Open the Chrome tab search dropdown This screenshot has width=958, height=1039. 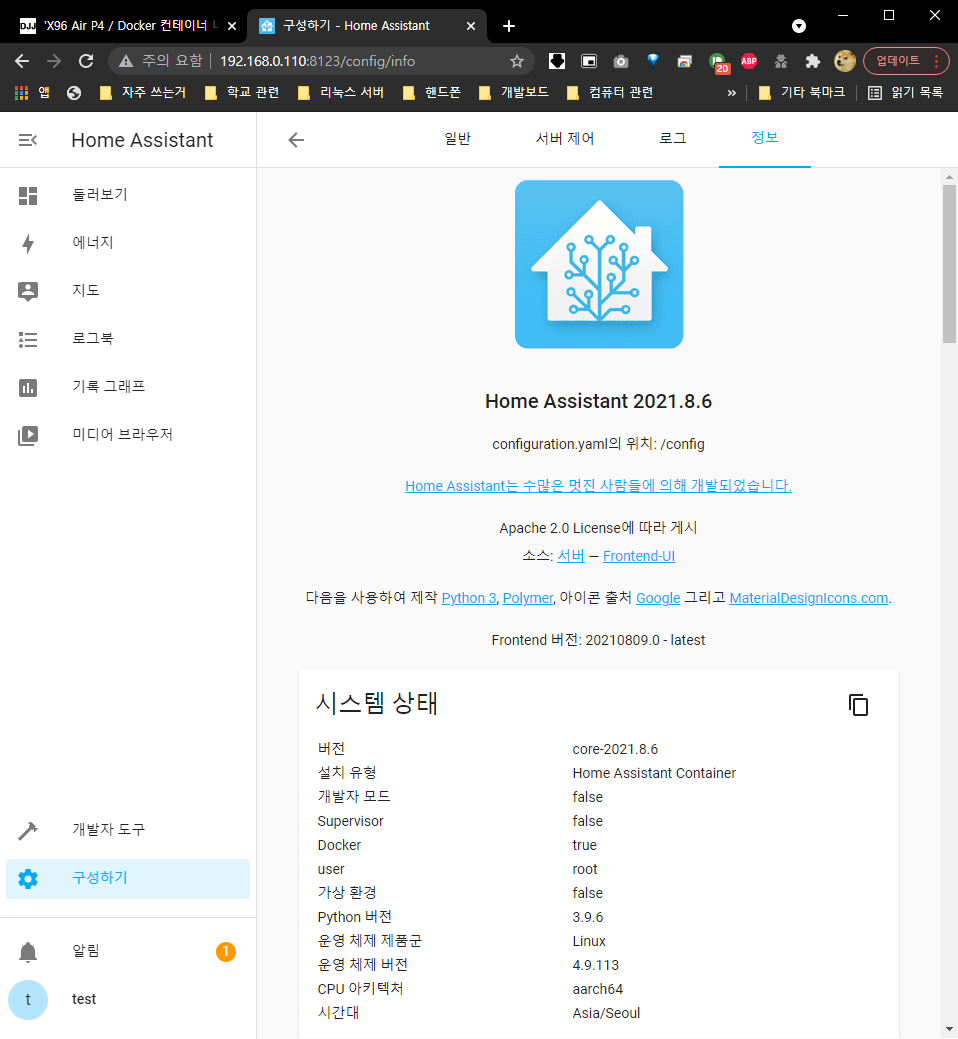click(799, 26)
